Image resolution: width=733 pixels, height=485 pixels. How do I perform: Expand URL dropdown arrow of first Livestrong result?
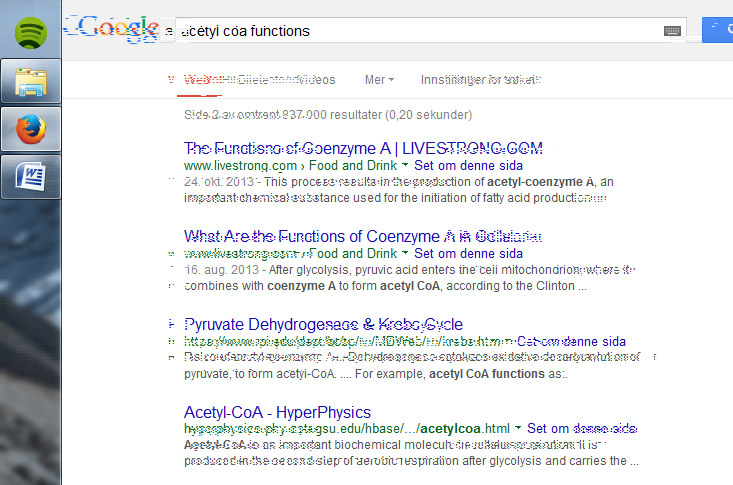(x=405, y=165)
